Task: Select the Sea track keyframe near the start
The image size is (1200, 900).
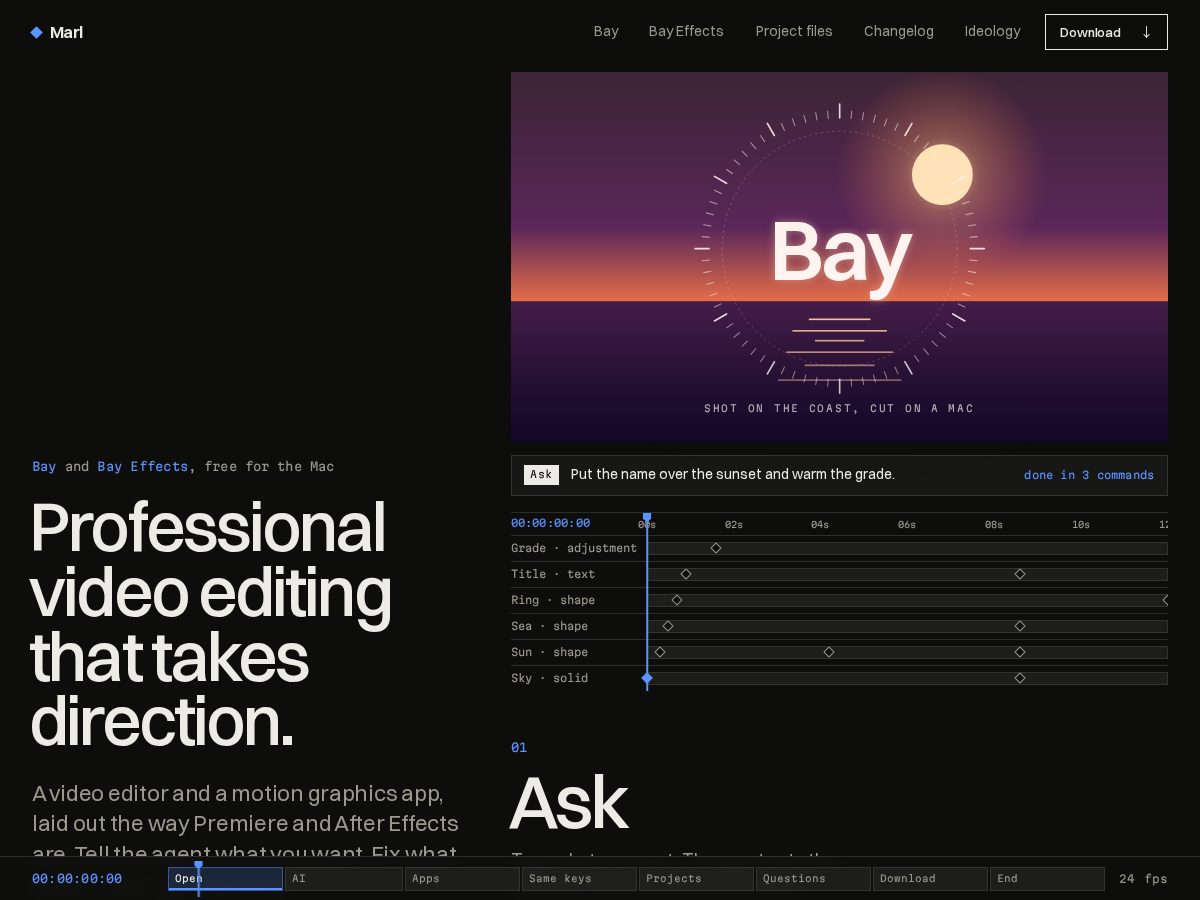Action: pos(668,626)
